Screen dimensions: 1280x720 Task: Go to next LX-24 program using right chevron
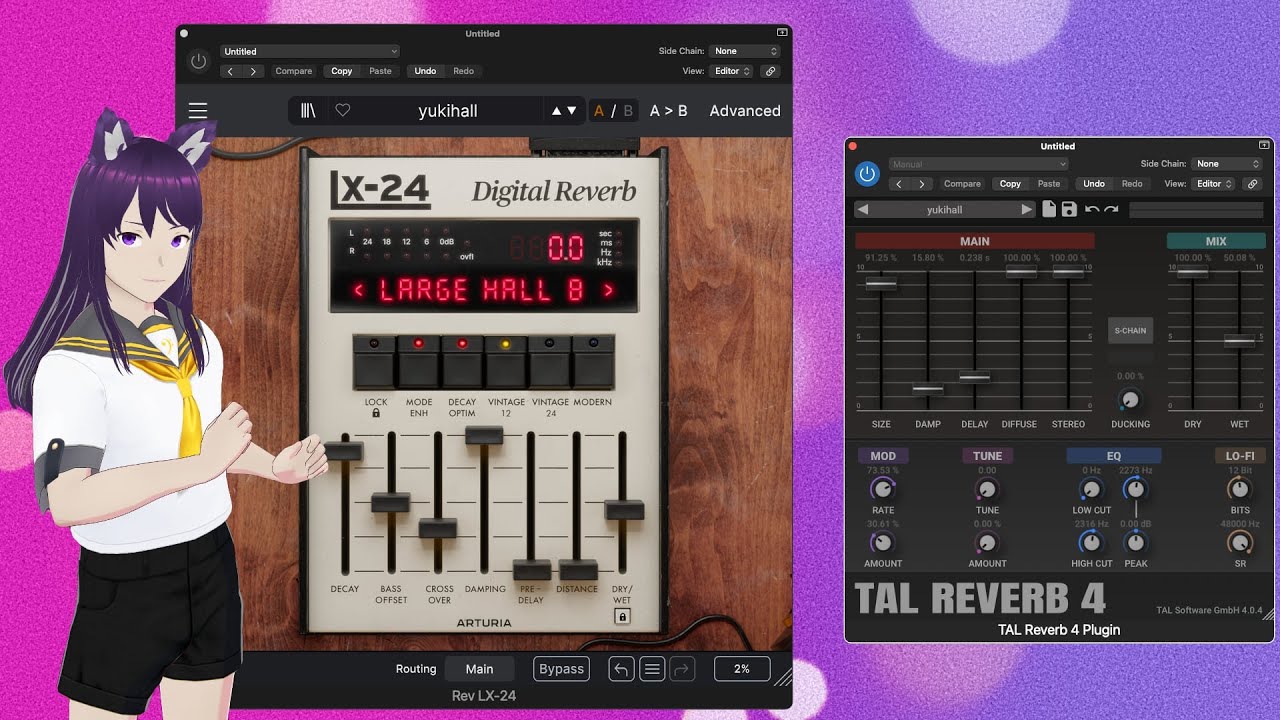tap(607, 291)
